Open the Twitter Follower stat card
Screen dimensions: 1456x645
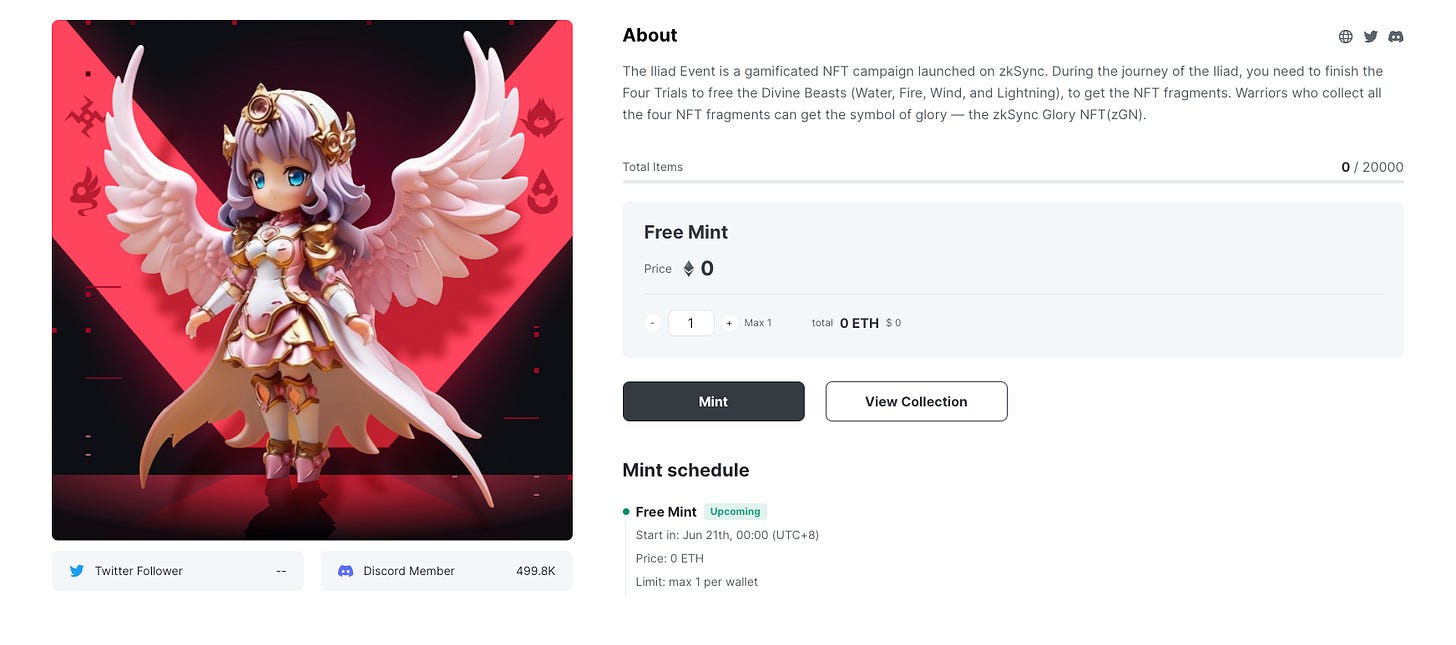[x=178, y=571]
